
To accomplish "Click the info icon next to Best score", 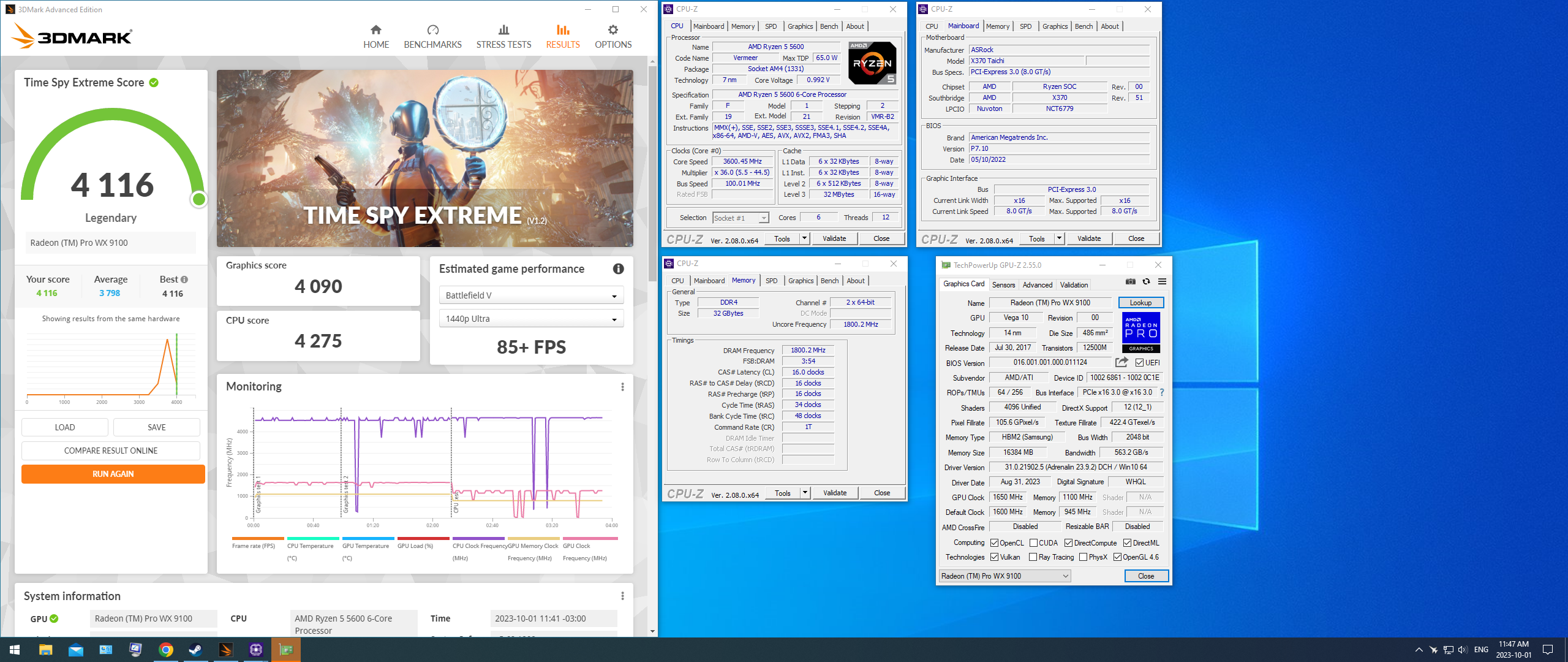I will [184, 280].
